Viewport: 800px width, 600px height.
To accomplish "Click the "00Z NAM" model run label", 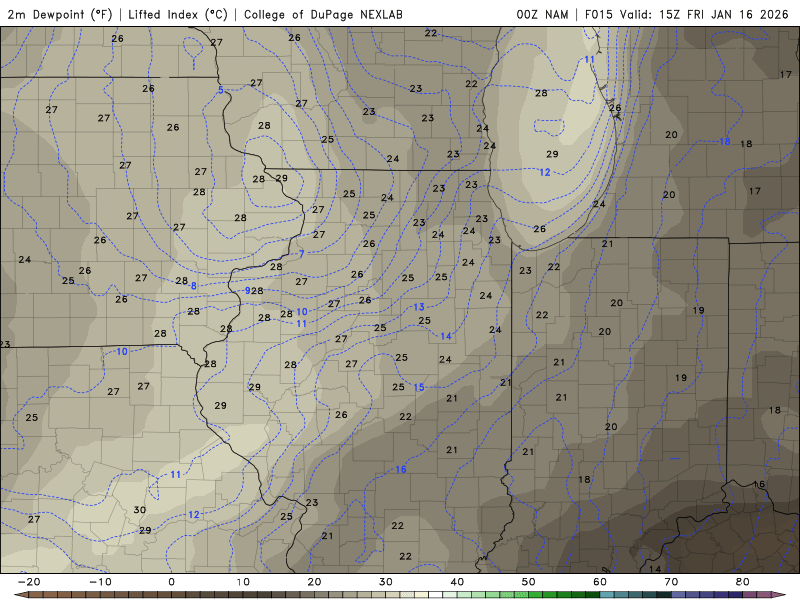I will [542, 14].
